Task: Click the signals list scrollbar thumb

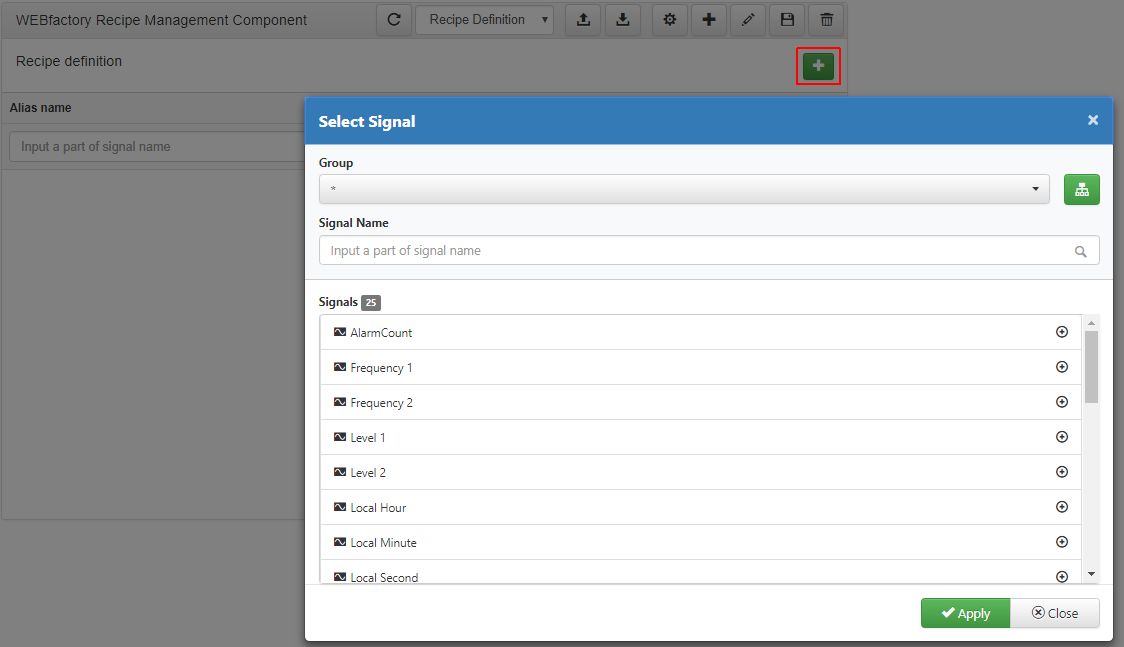Action: click(x=1091, y=367)
